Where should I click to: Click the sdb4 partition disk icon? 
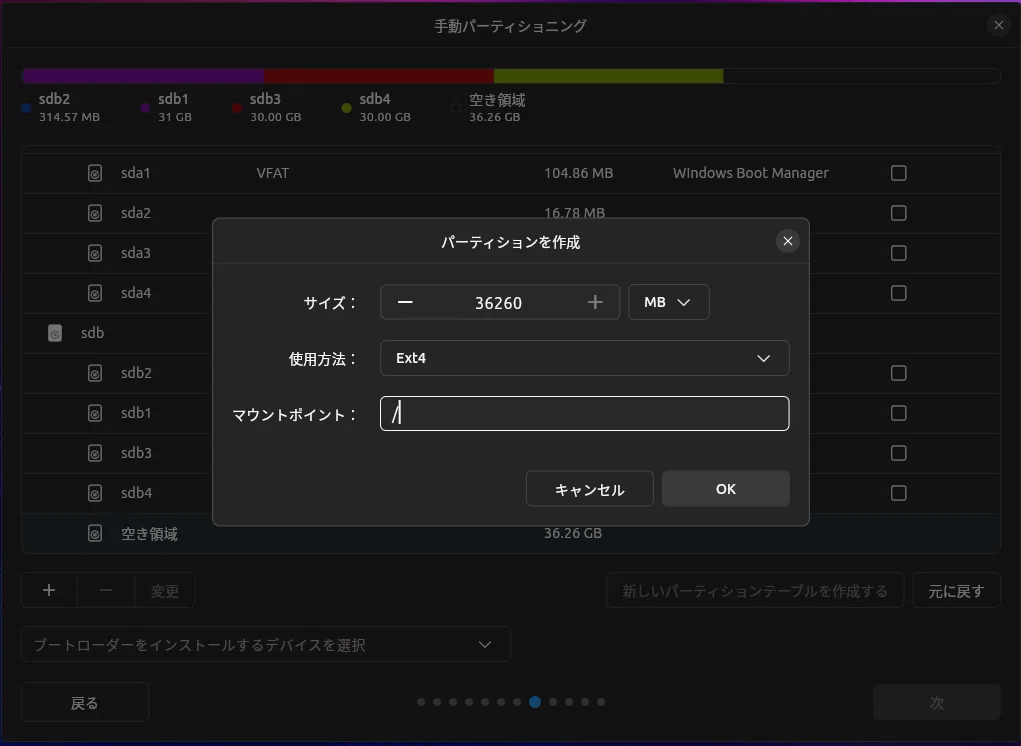tap(95, 493)
